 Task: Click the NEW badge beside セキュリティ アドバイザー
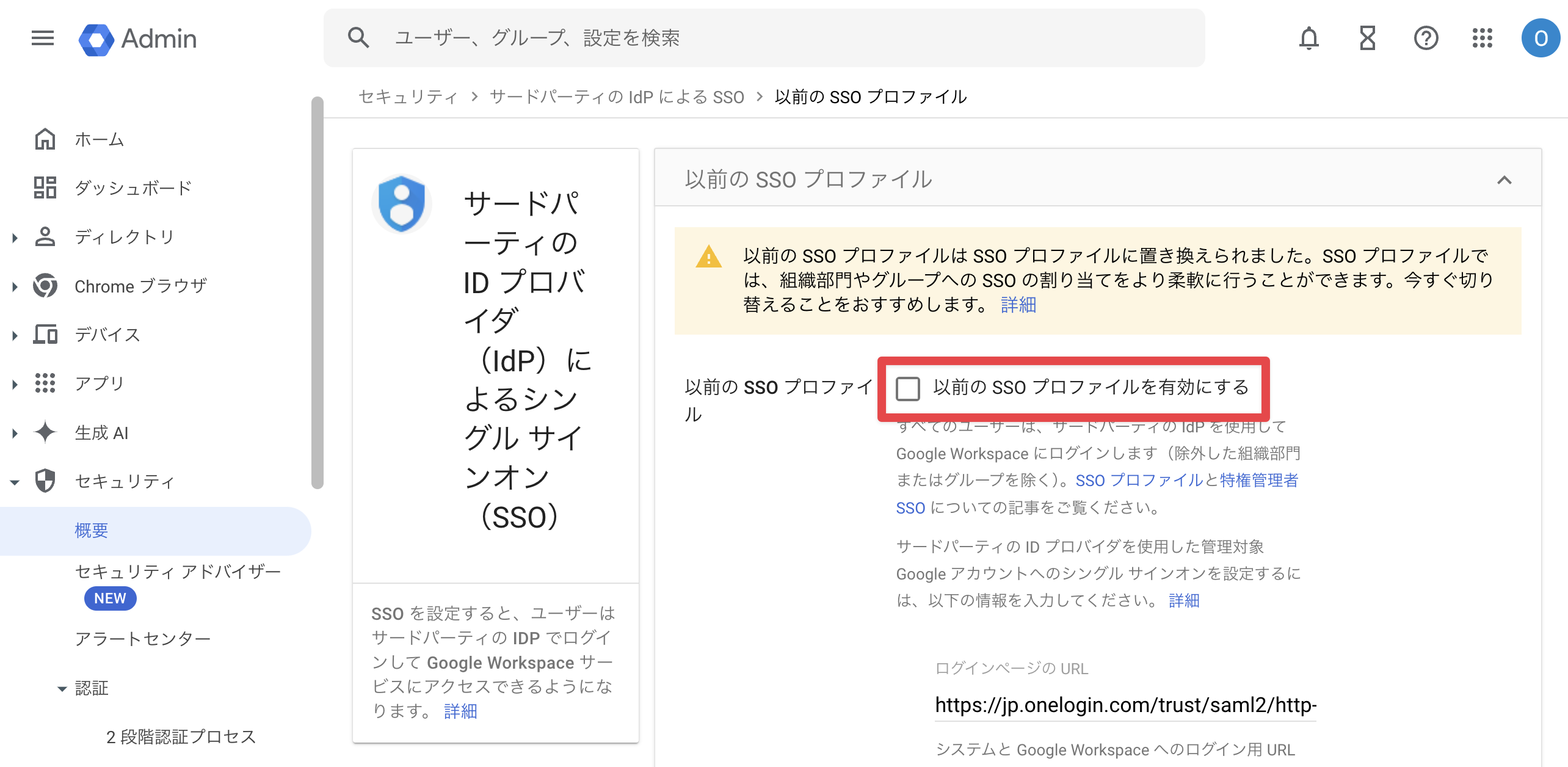point(110,598)
